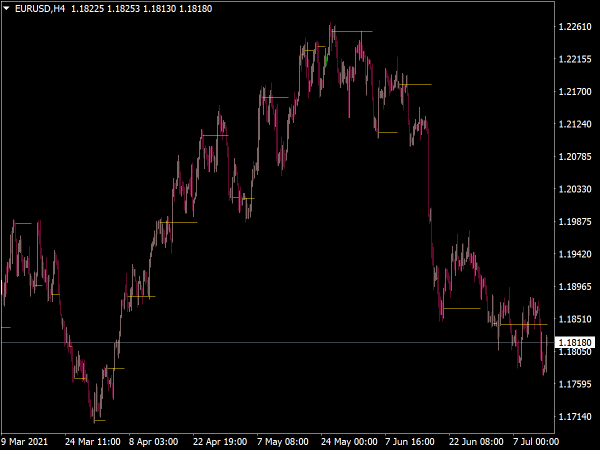Select the current price label 1.18180
This screenshot has width=600, height=450.
tap(575, 342)
